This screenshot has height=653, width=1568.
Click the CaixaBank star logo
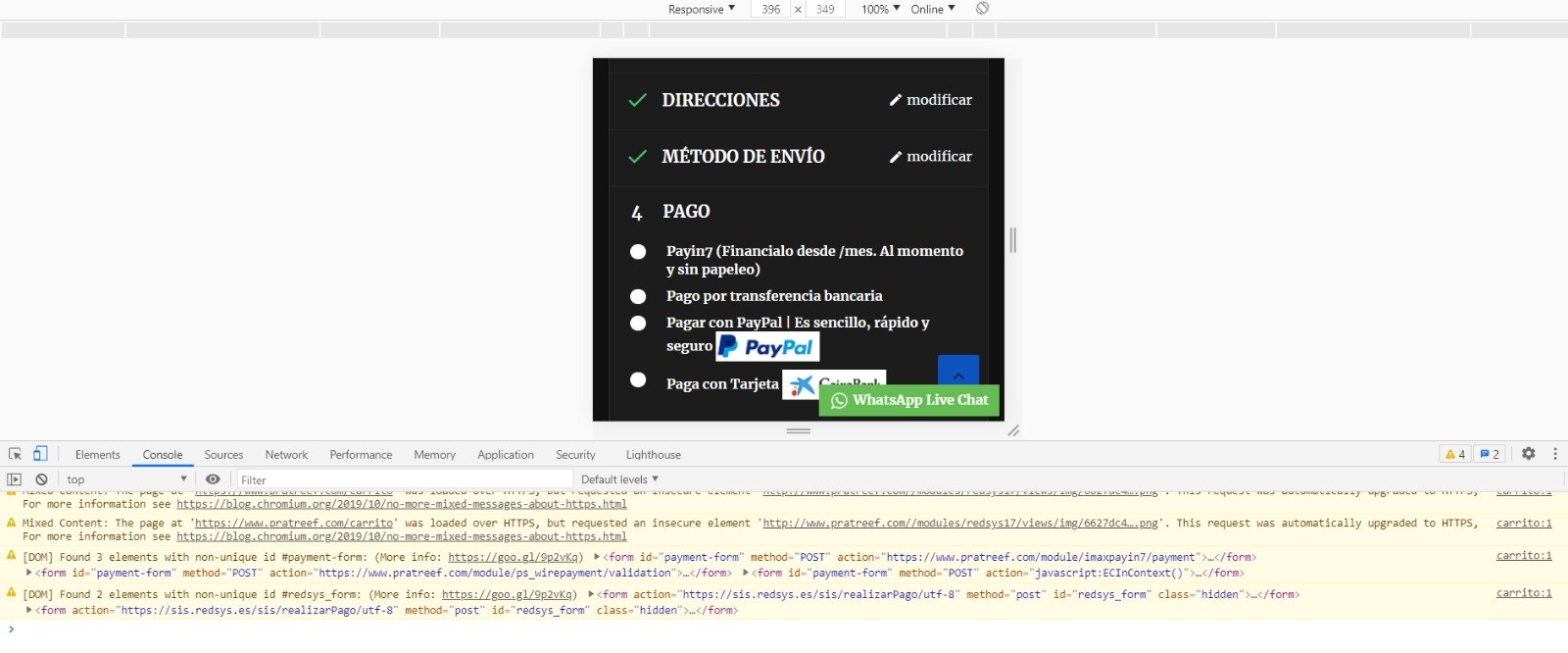click(802, 384)
